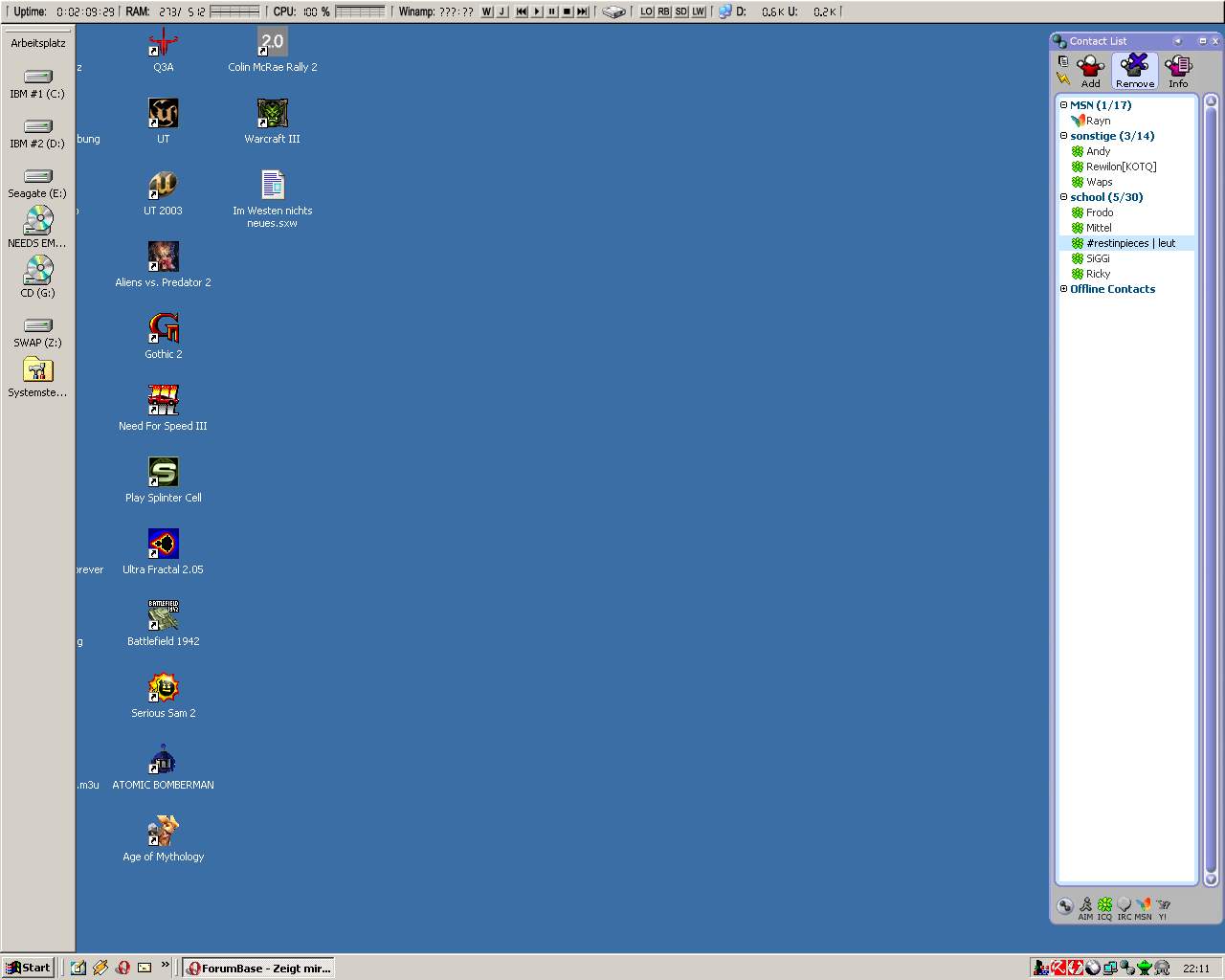Image resolution: width=1225 pixels, height=980 pixels.
Task: Open the Q3A desktop shortcut
Action: pos(163,50)
